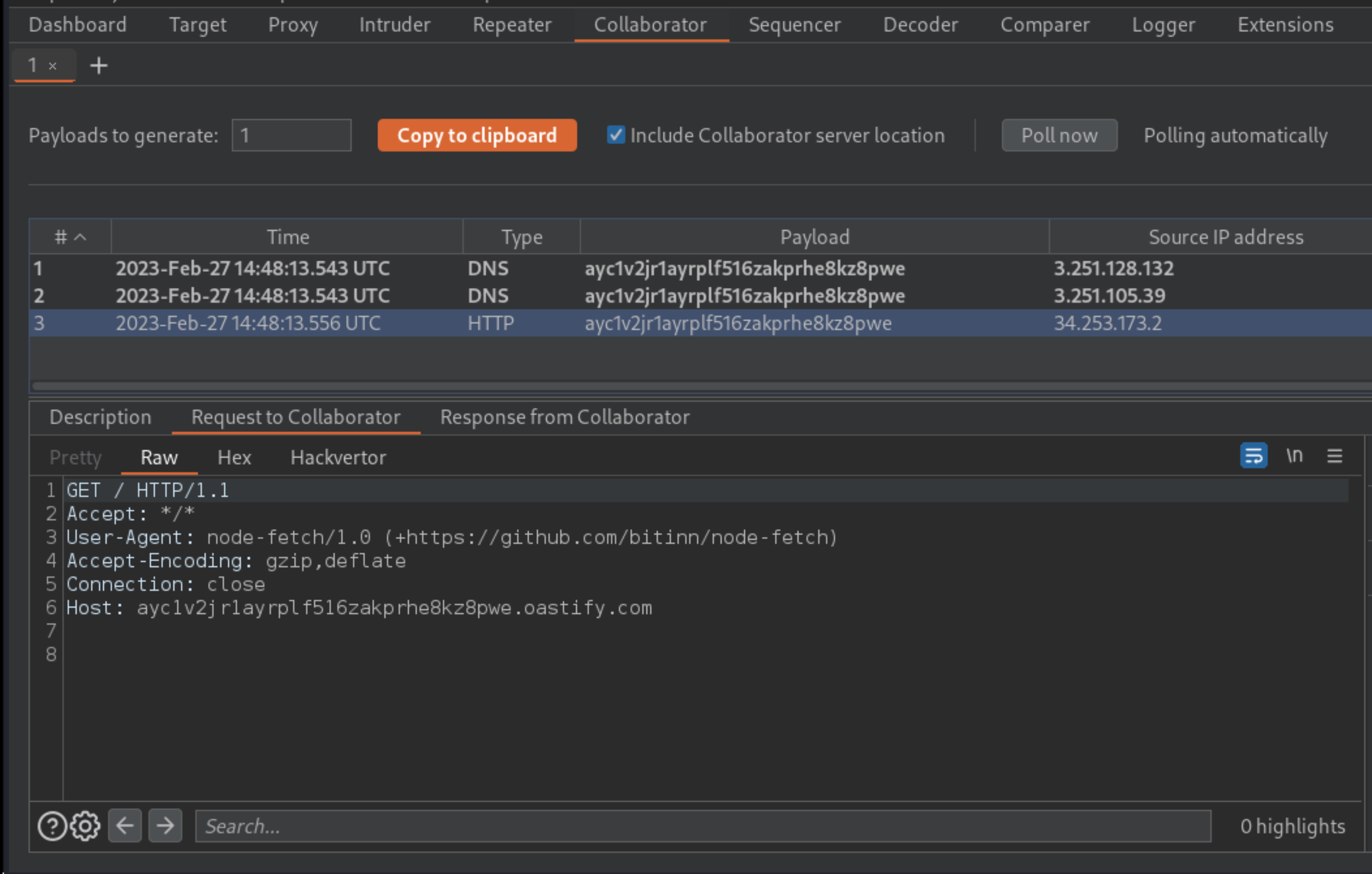
Task: Go to the Logger tab
Action: (1163, 24)
